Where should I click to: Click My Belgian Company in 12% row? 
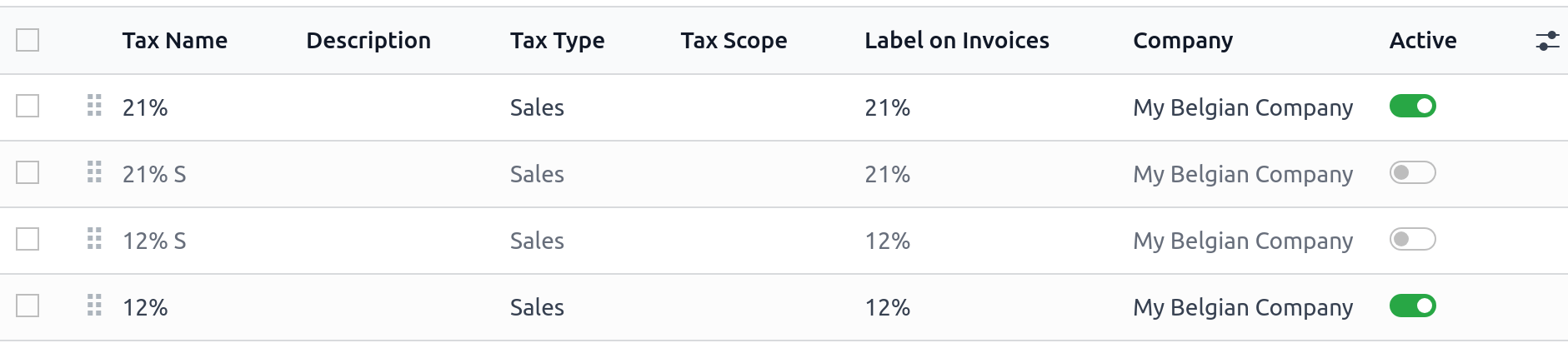[x=1242, y=307]
